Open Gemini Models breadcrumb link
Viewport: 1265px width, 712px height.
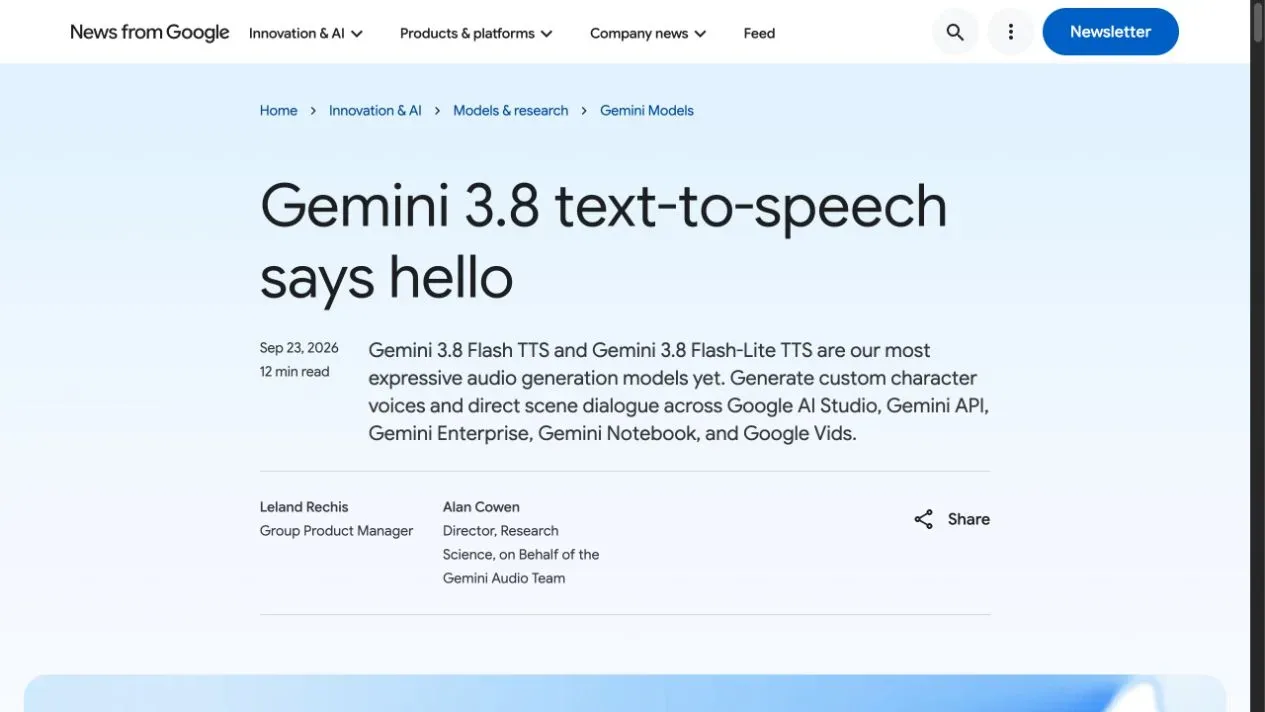tap(647, 110)
